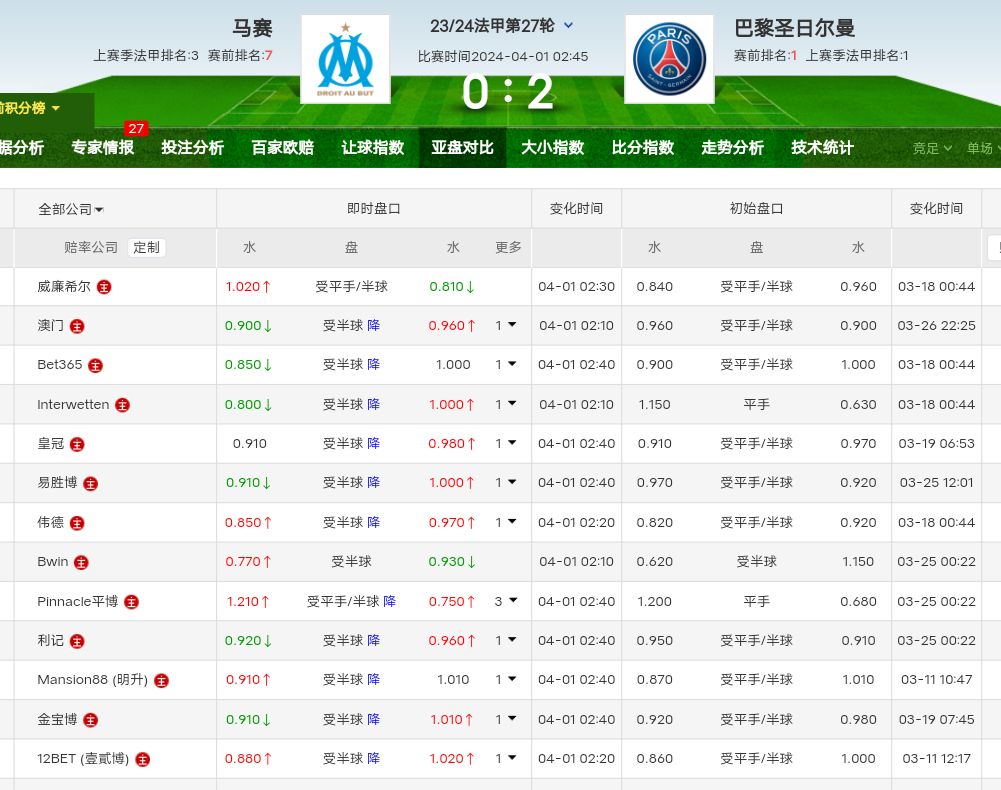The width and height of the screenshot is (1001, 790).
Task: Switch to the 大小指数 tab
Action: (x=552, y=148)
